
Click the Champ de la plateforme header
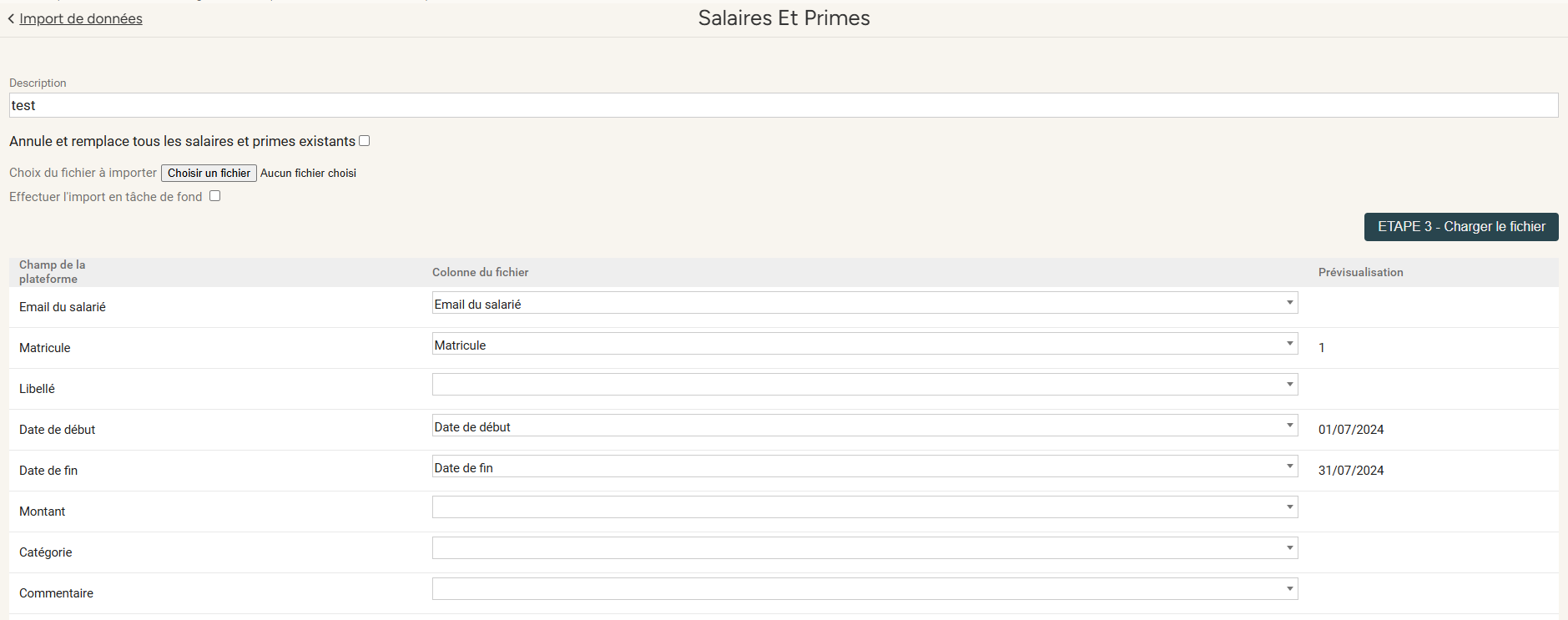click(x=52, y=271)
